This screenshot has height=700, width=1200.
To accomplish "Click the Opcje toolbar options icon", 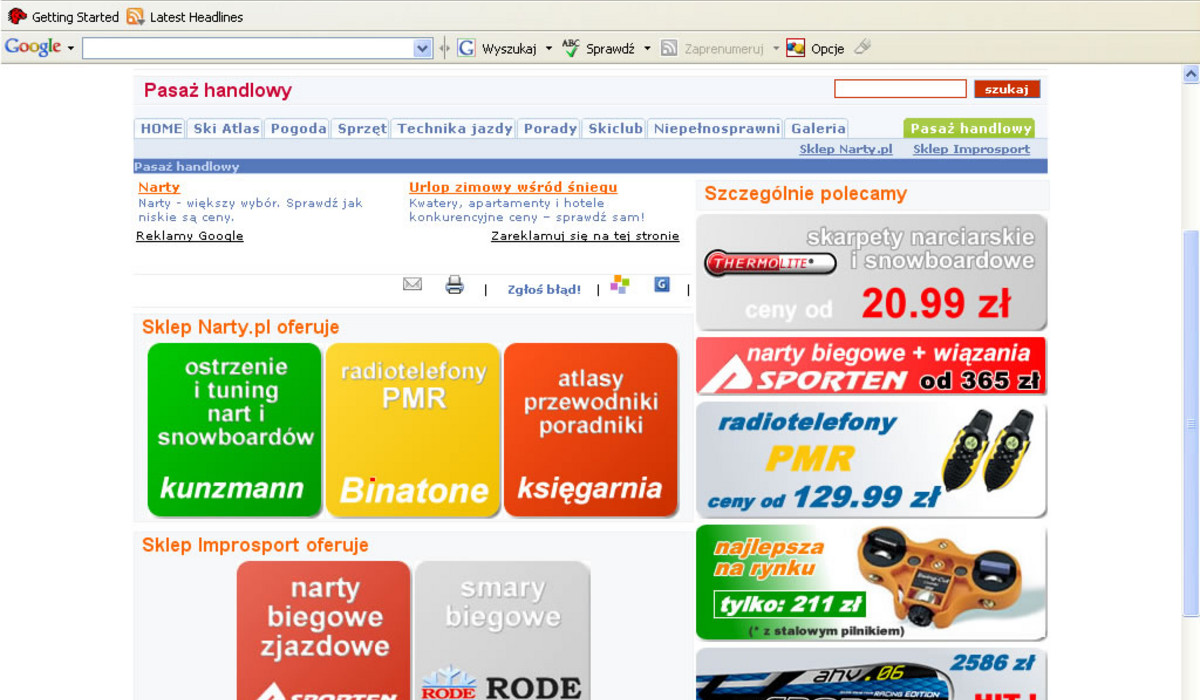I will point(796,48).
